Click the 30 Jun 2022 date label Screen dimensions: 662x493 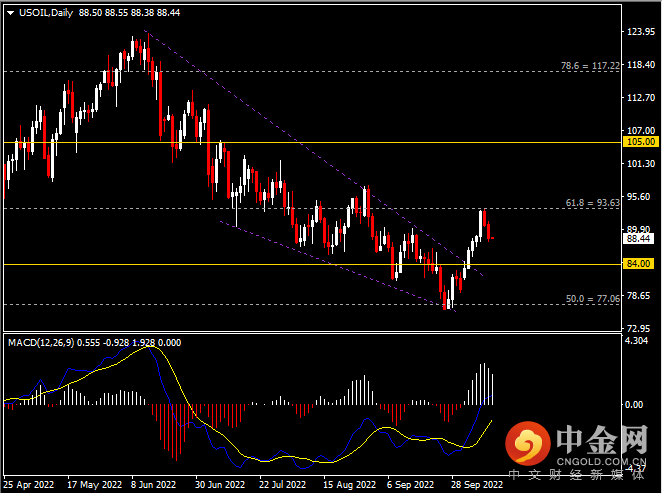click(x=220, y=485)
